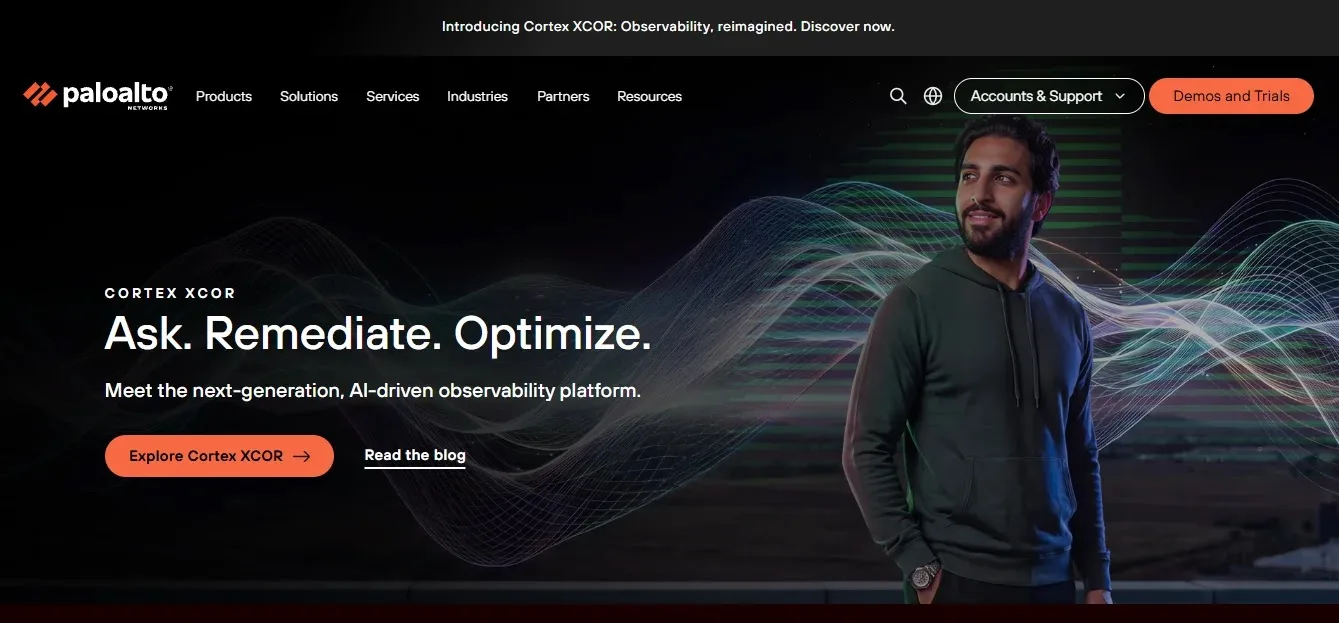Select Partners in the navigation bar
The width and height of the screenshot is (1339, 623).
[x=563, y=96]
